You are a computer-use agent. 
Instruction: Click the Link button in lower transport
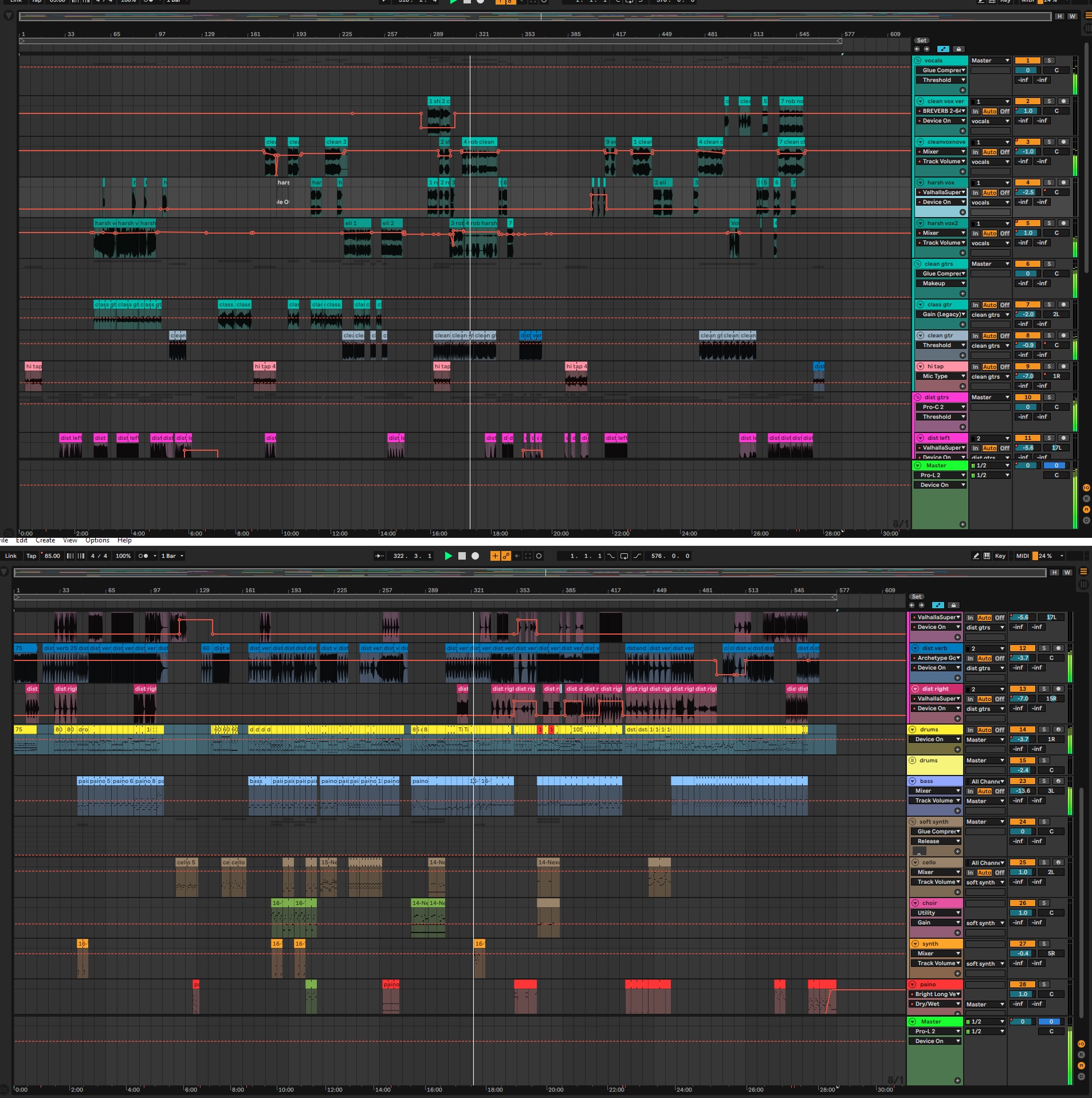pyautogui.click(x=11, y=556)
